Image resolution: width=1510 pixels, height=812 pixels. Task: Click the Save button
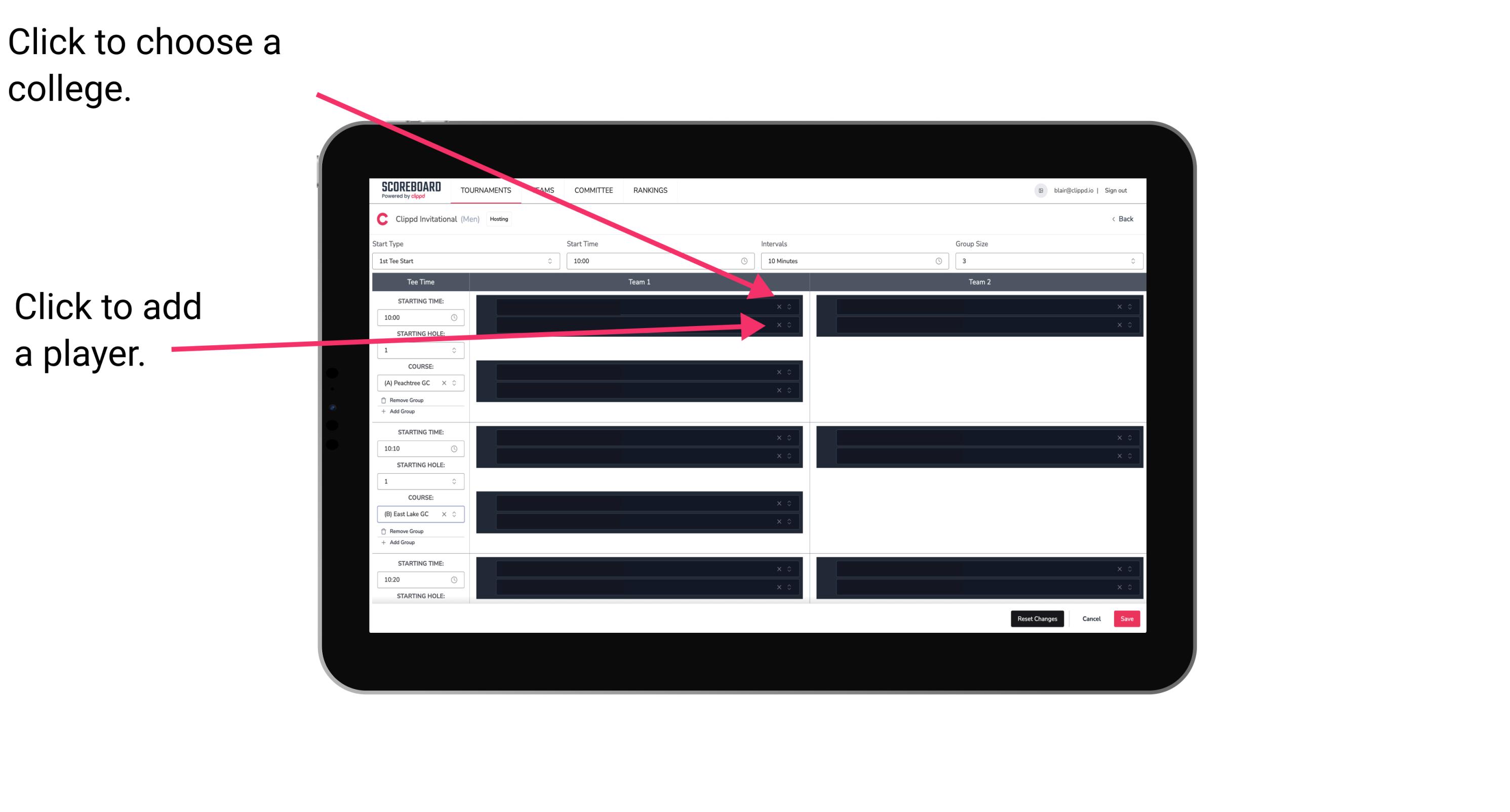coord(1127,618)
